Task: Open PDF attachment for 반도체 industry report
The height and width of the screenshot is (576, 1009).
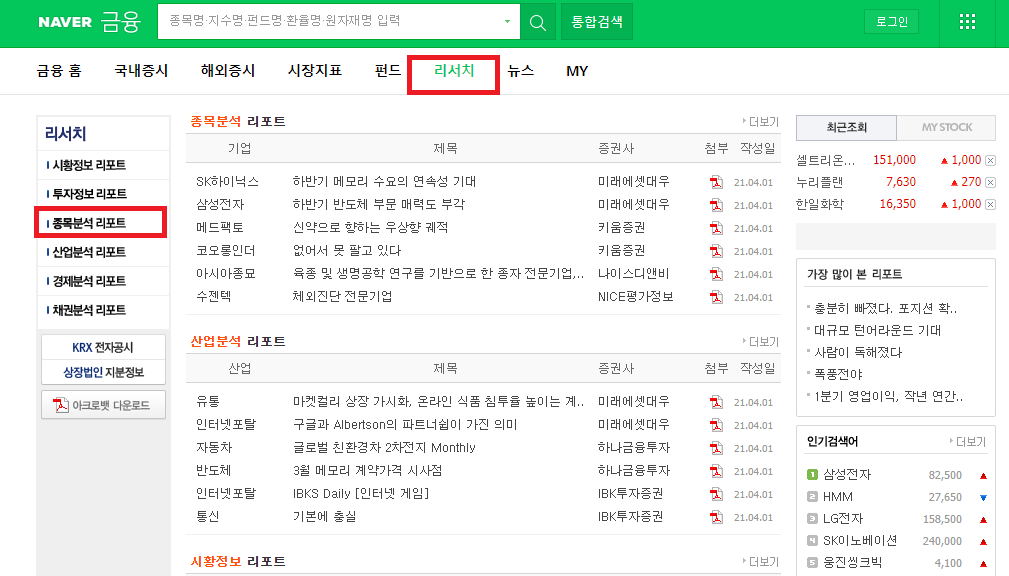Action: [716, 471]
